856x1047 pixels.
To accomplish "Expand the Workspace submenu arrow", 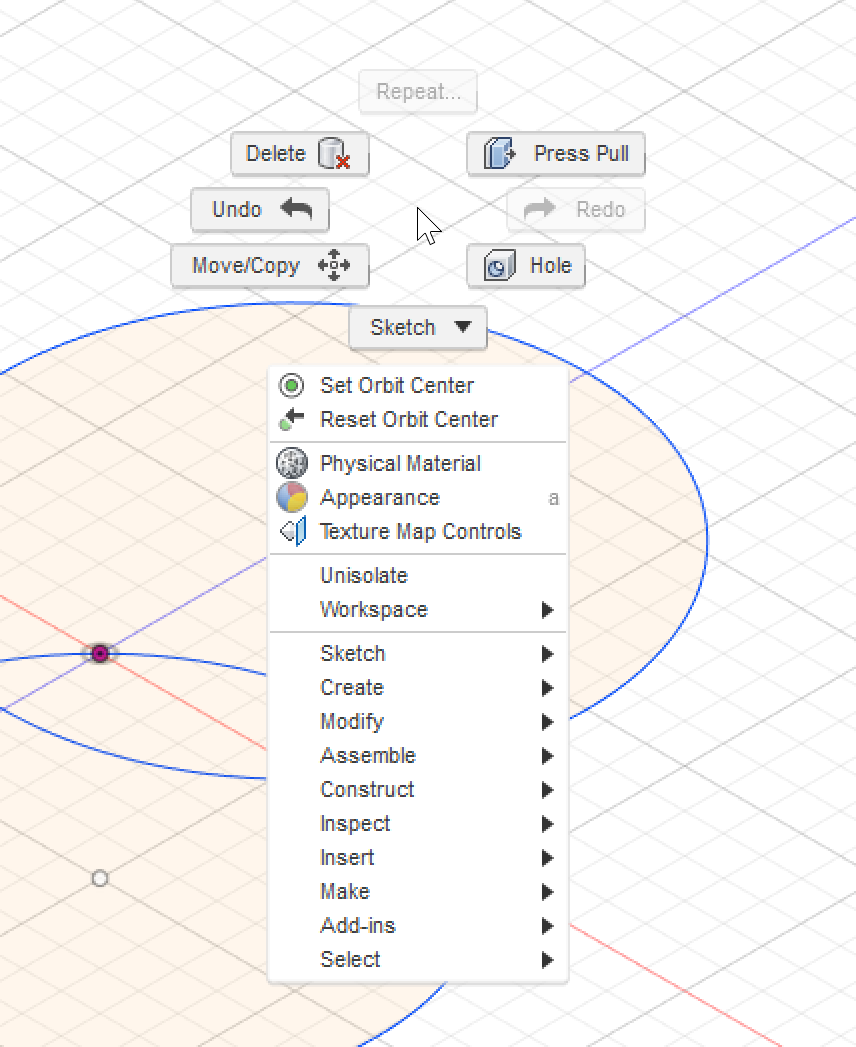I will pyautogui.click(x=548, y=610).
